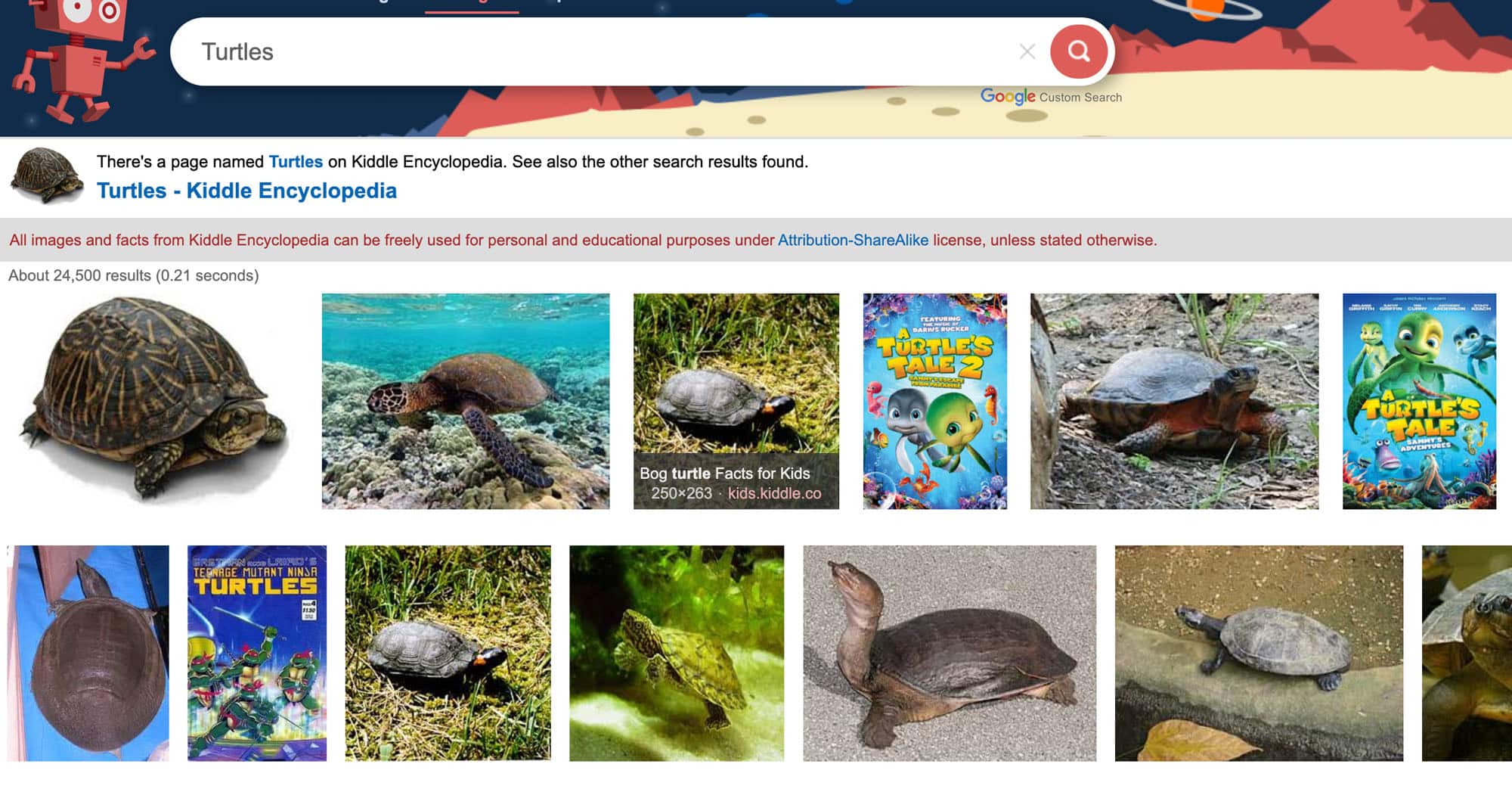Open A Turtle's Tale 2 movie poster
Image resolution: width=1512 pixels, height=792 pixels.
tap(935, 401)
